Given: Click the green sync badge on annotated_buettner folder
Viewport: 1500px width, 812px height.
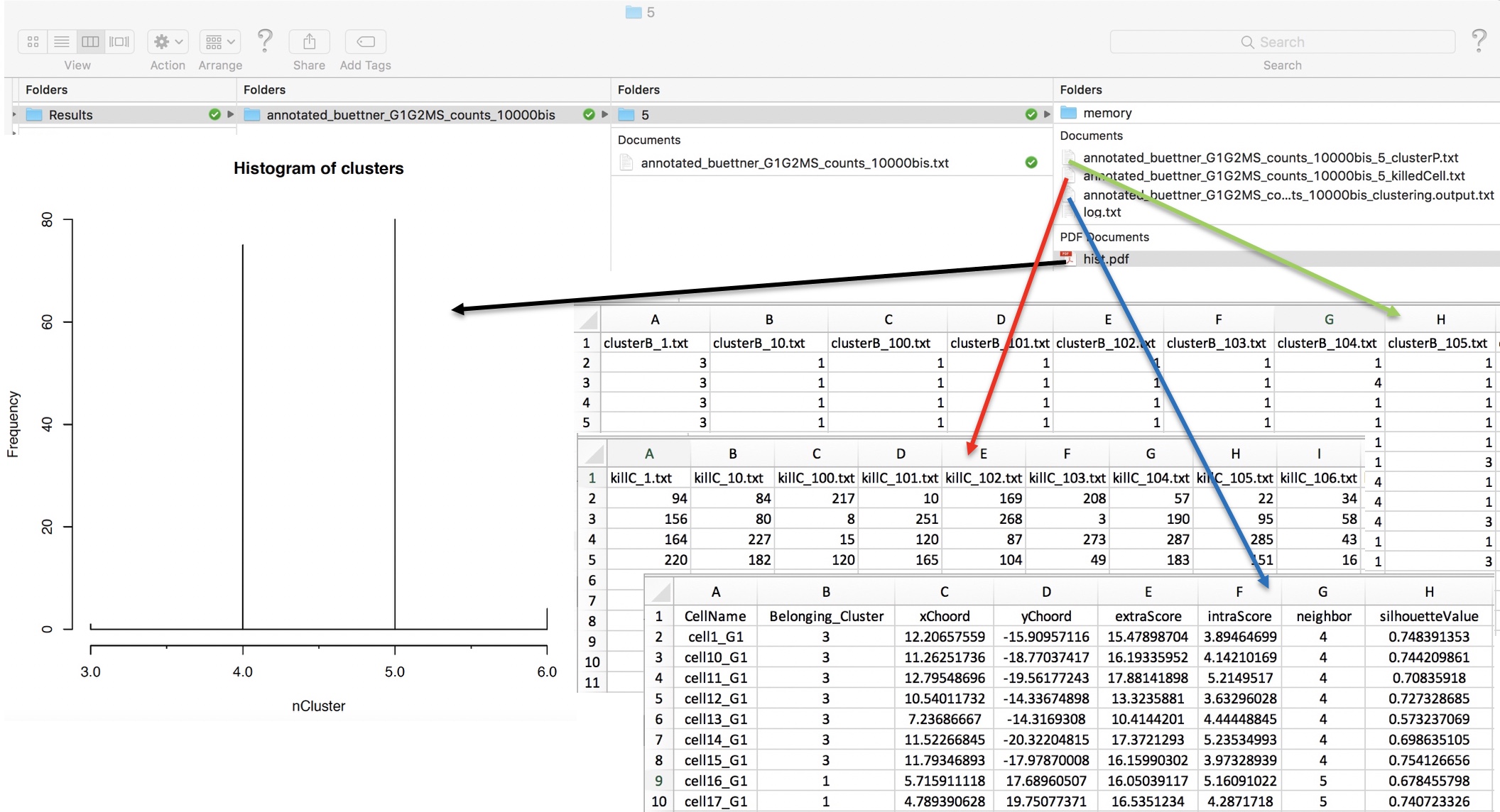Looking at the screenshot, I should (589, 114).
